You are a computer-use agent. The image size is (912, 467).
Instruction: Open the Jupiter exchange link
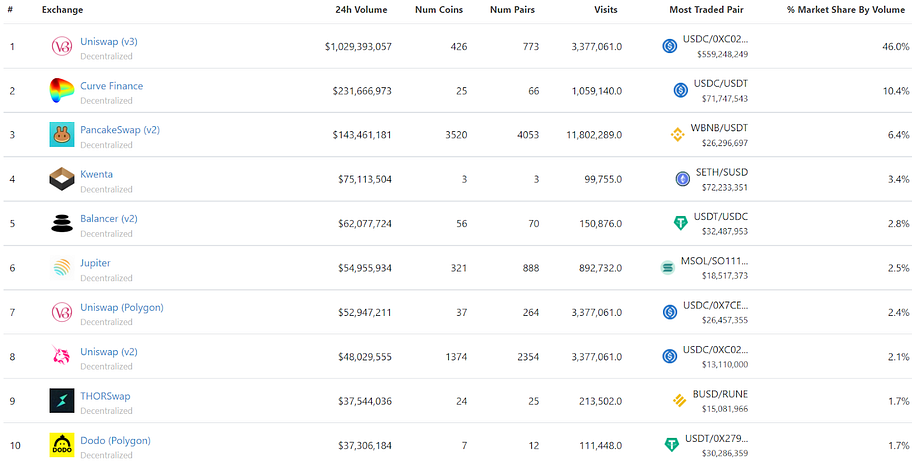[x=95, y=263]
